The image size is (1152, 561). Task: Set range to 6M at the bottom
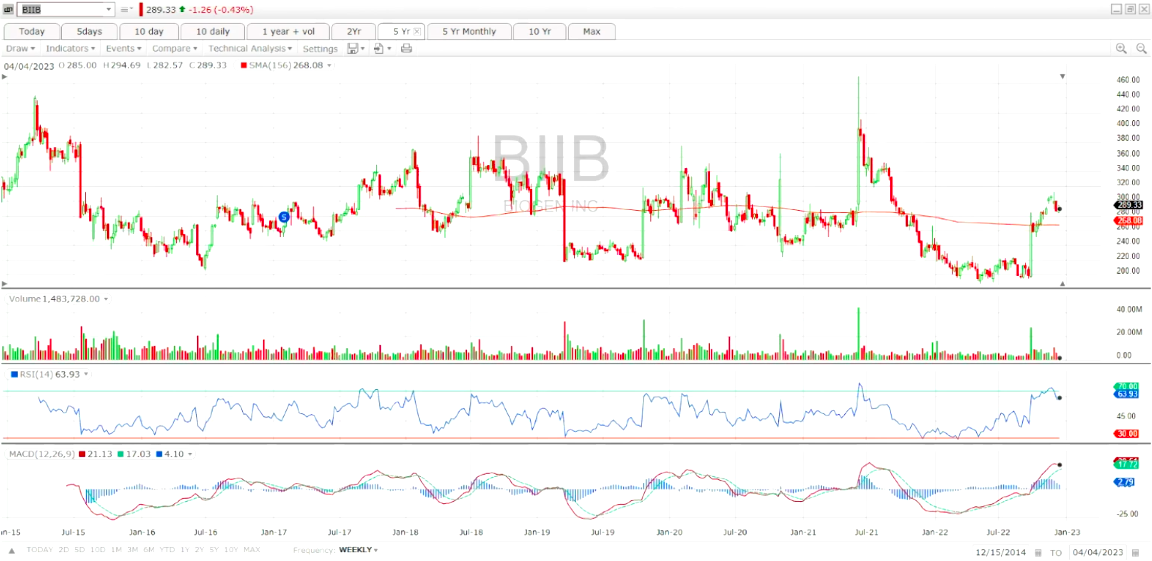click(148, 550)
